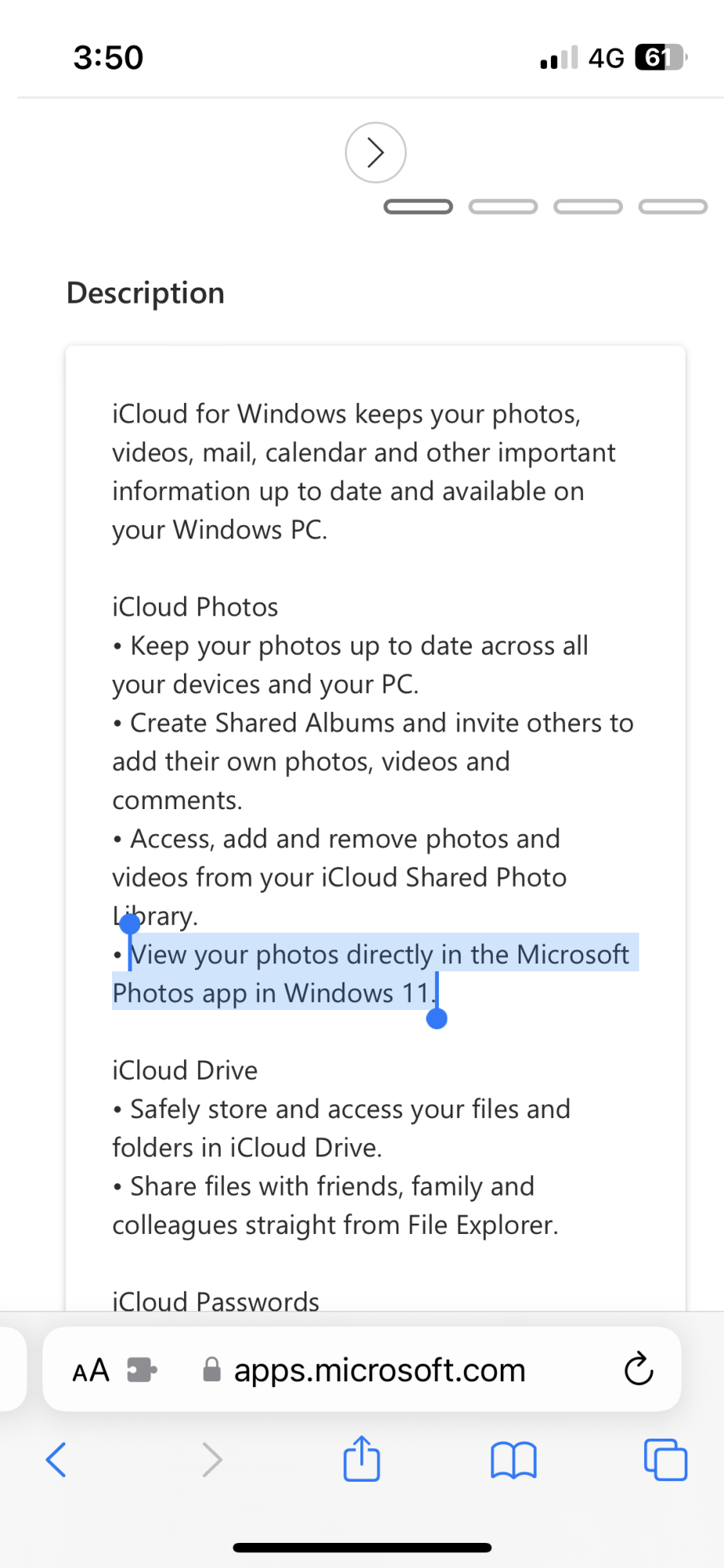The height and width of the screenshot is (1568, 724).
Task: Open the extensions puzzle icon
Action: click(x=142, y=1370)
